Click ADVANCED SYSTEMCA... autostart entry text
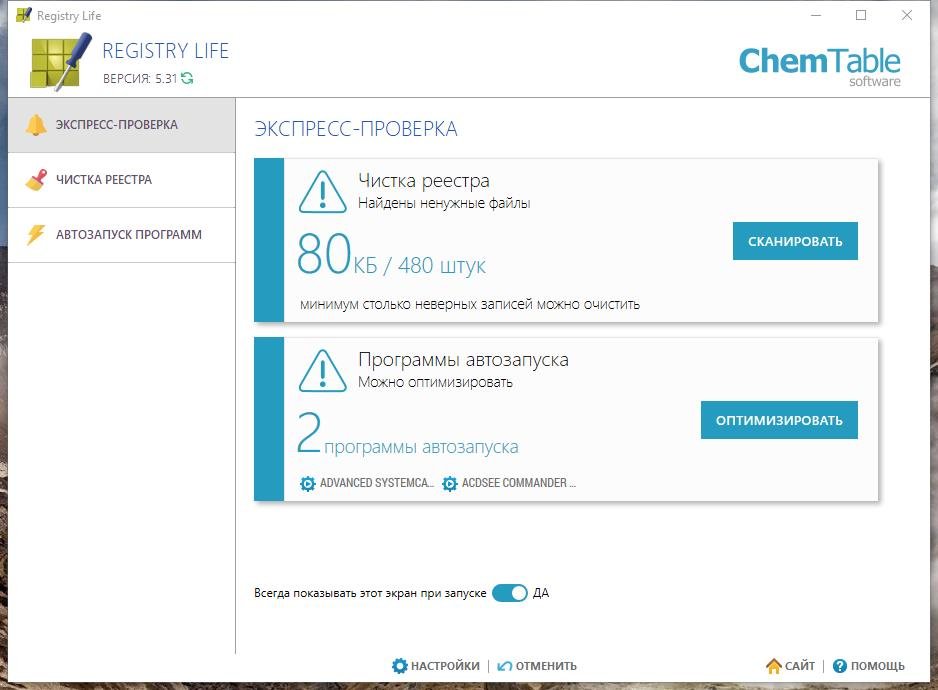Screen dimensions: 938x690 click(x=377, y=483)
